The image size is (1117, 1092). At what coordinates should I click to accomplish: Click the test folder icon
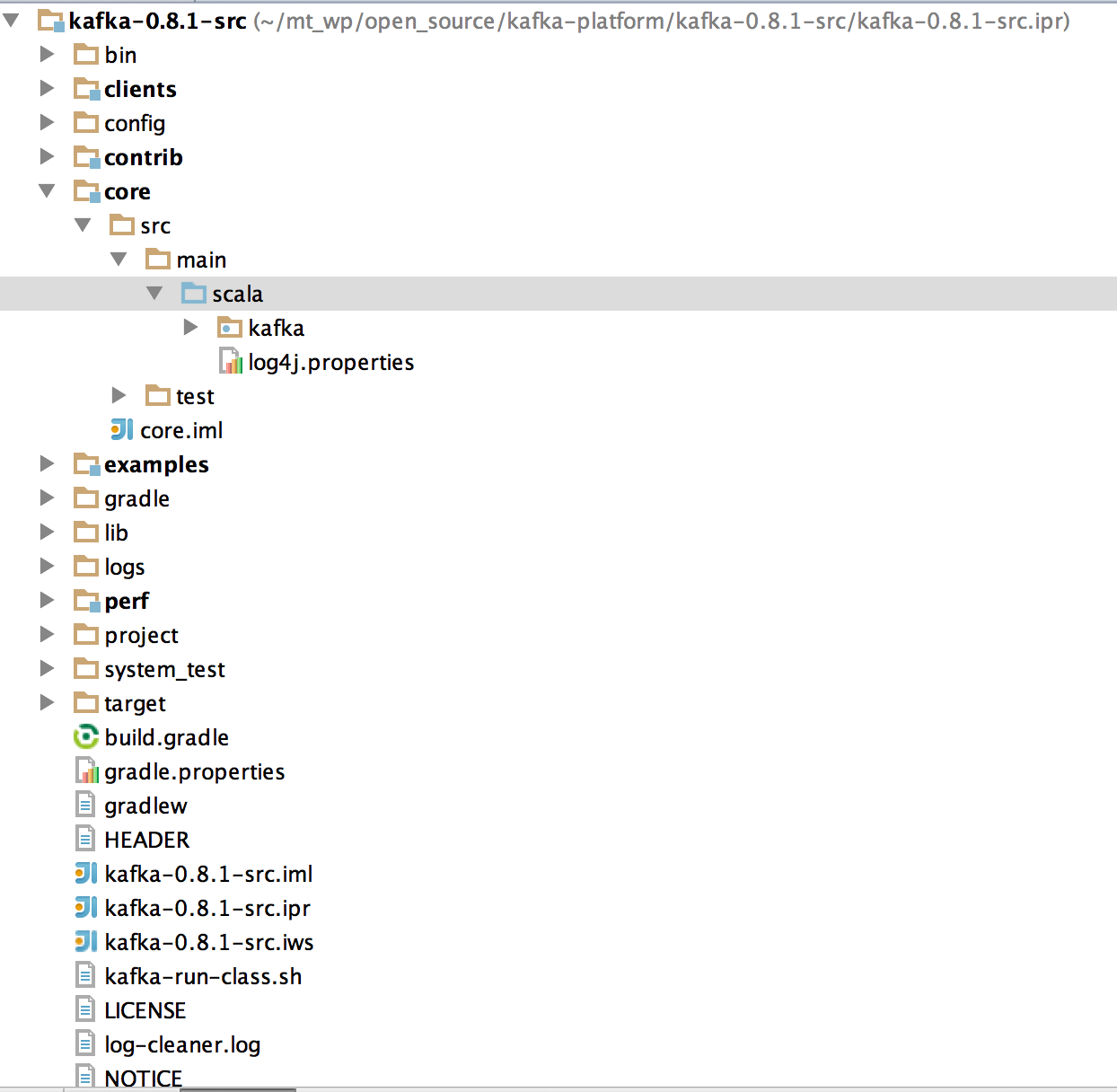pos(158,396)
